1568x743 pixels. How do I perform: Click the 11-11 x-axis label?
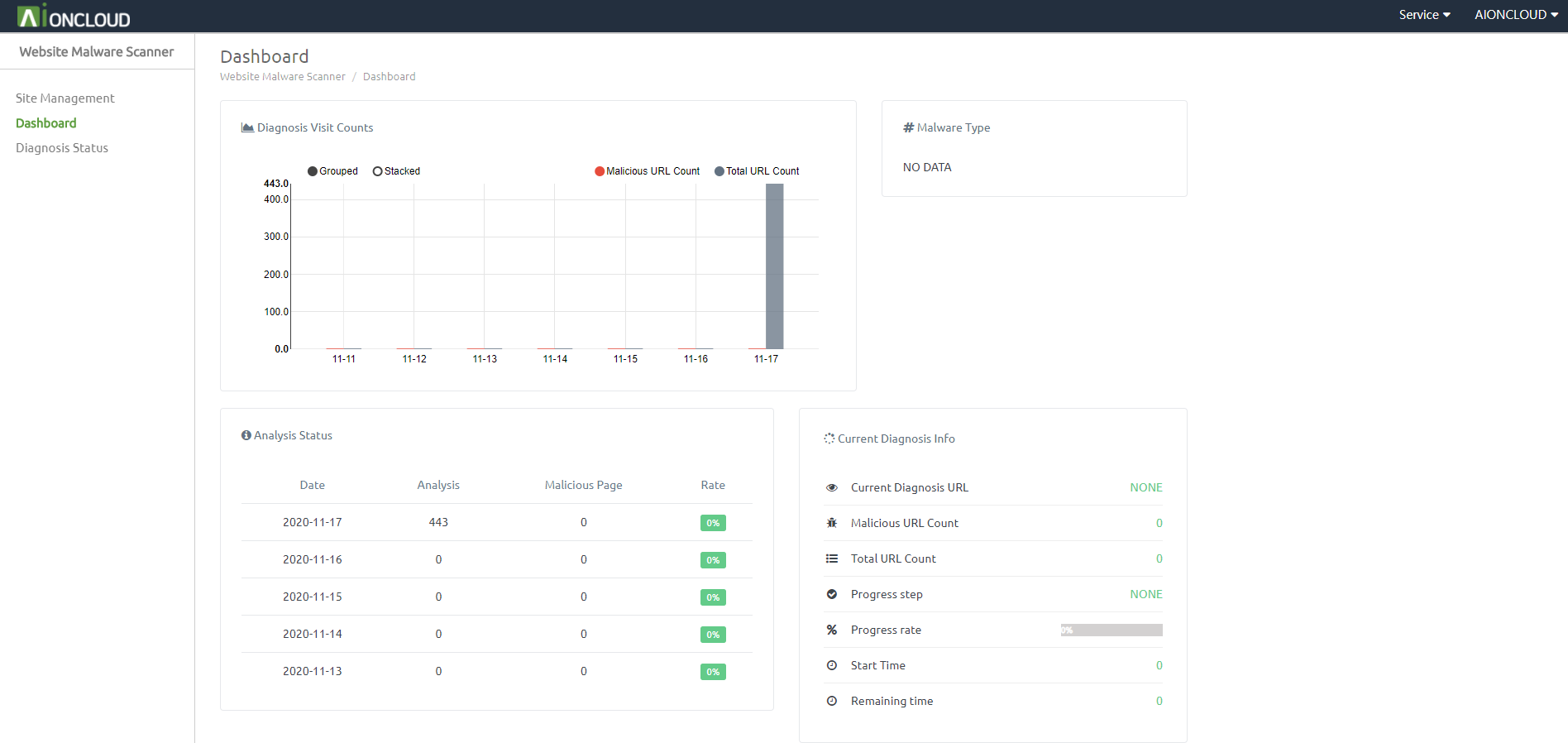tap(344, 359)
